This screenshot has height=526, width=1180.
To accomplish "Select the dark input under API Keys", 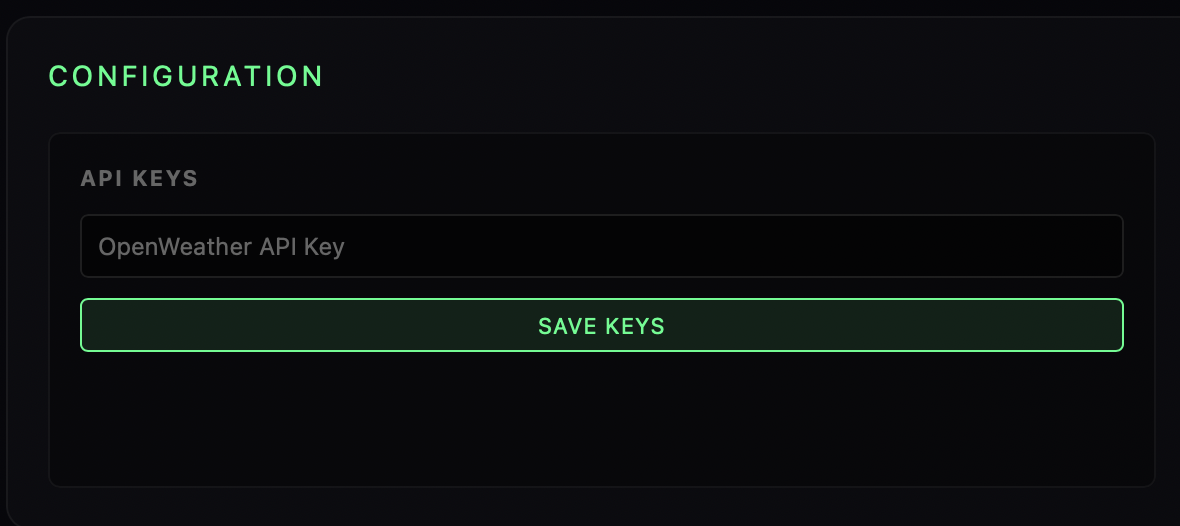I will pyautogui.click(x=601, y=246).
